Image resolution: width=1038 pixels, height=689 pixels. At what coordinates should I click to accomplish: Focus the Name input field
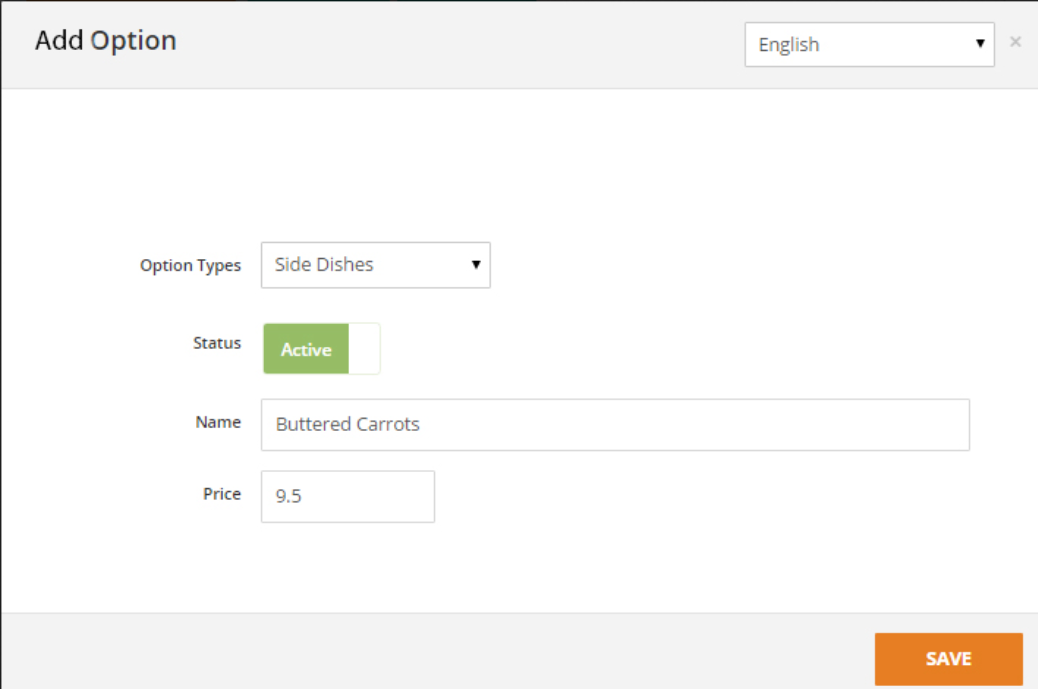tap(614, 425)
